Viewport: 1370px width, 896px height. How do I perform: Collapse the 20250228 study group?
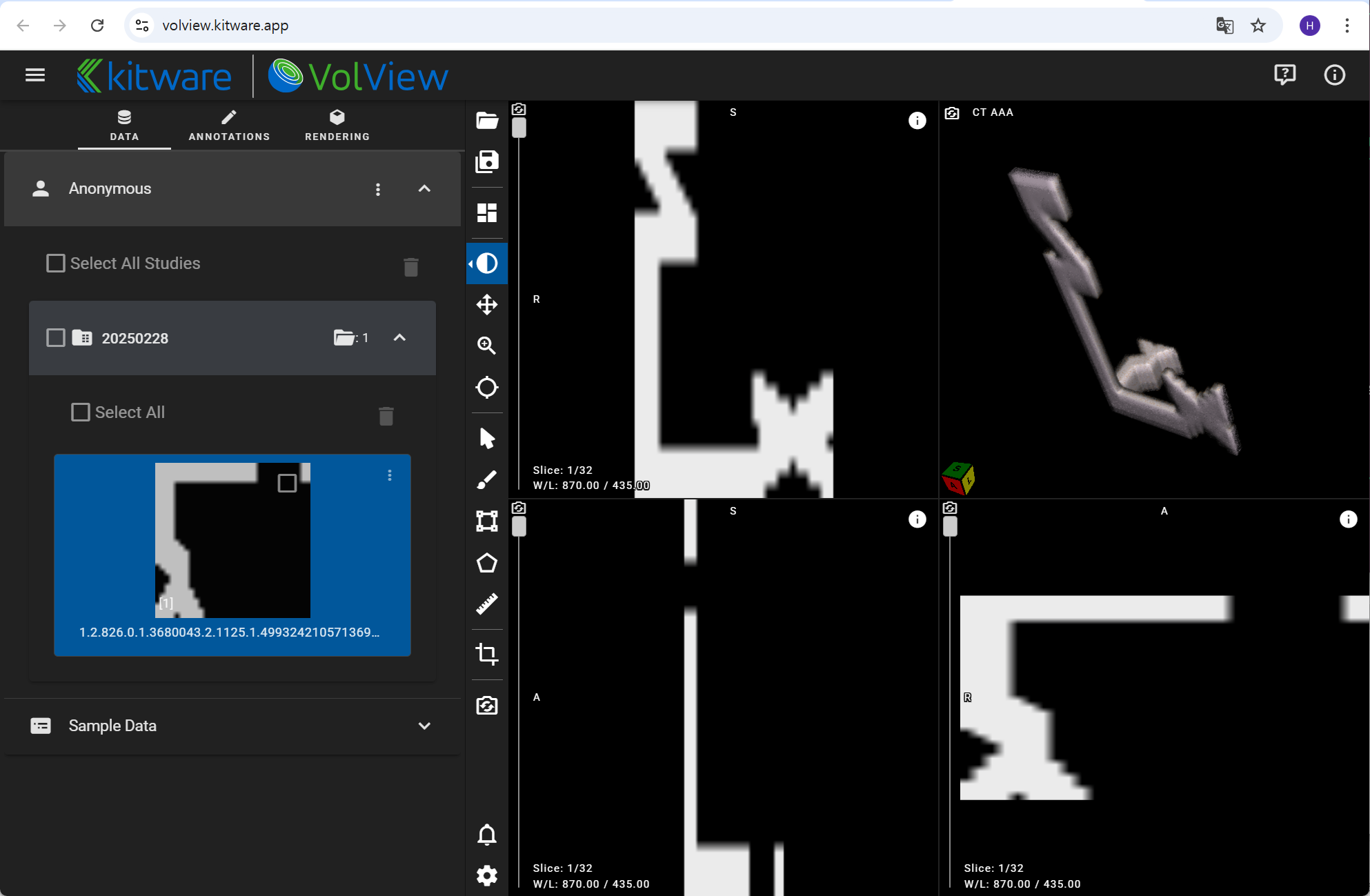399,338
